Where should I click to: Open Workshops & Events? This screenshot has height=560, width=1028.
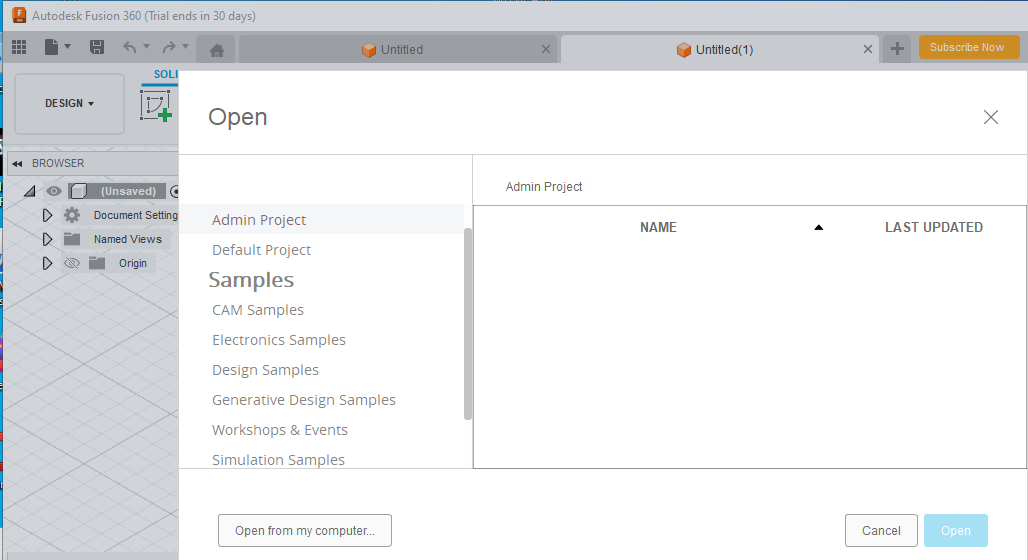tap(279, 430)
